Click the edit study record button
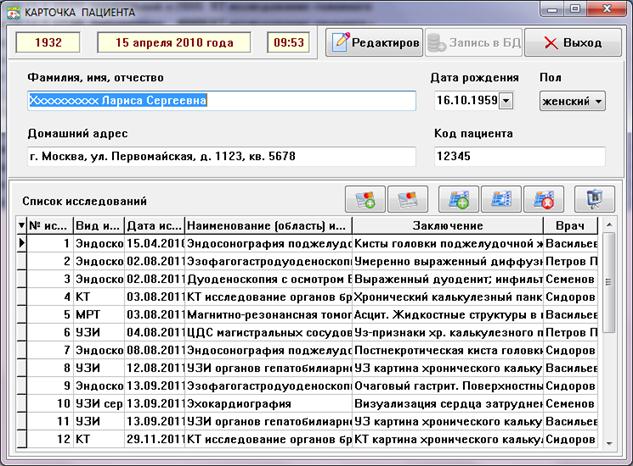633x466 pixels. coord(501,199)
